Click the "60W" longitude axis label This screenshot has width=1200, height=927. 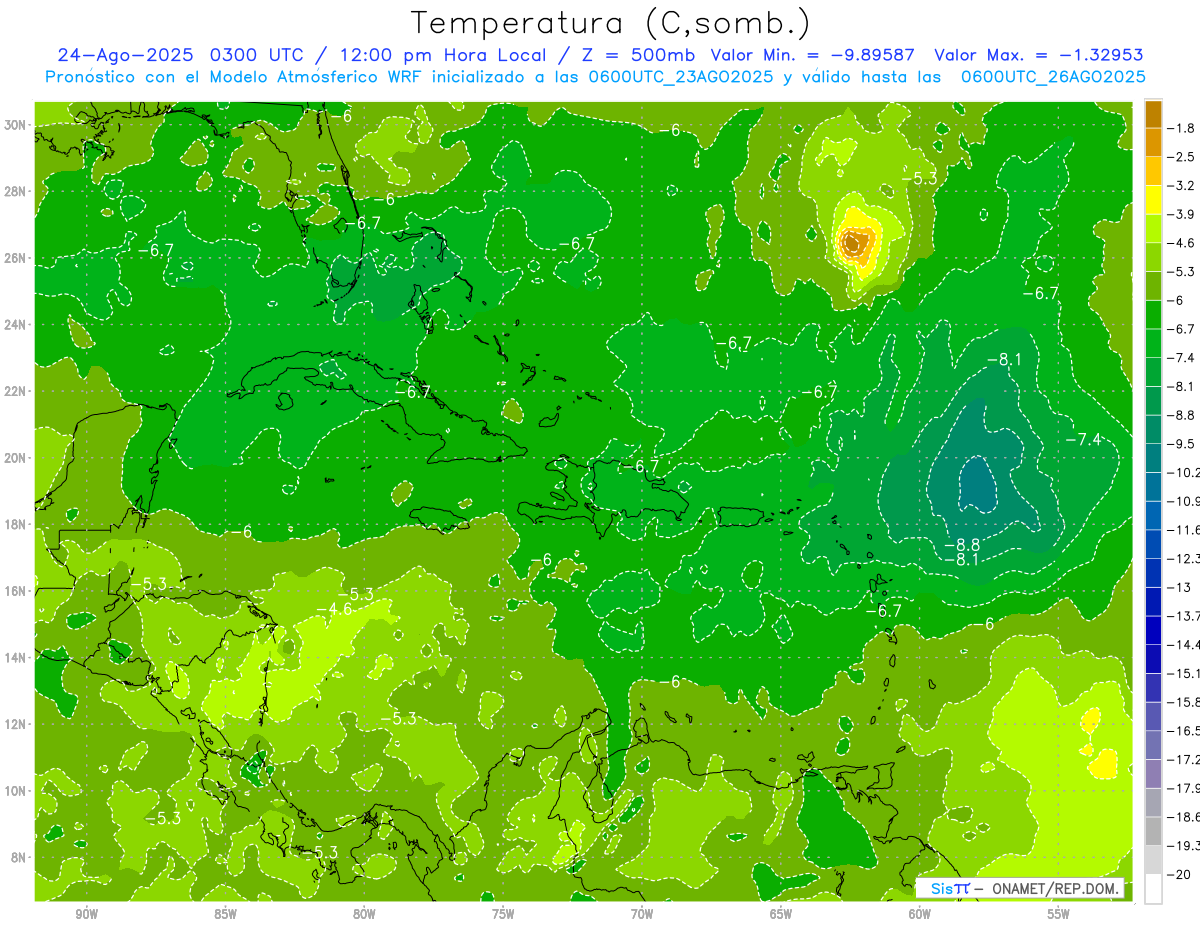click(920, 914)
